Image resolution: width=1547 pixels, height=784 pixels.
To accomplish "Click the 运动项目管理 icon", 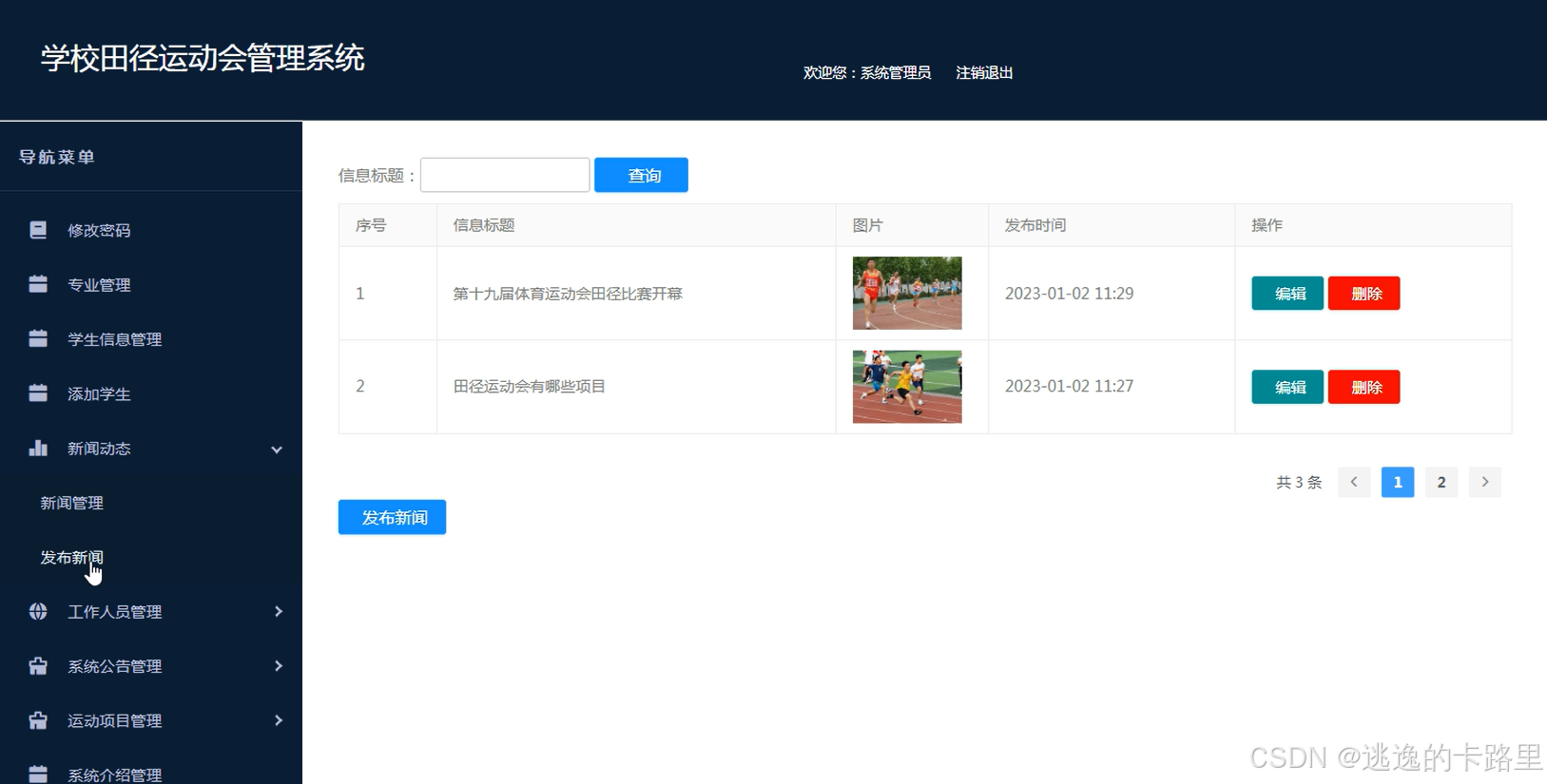I will 38,720.
